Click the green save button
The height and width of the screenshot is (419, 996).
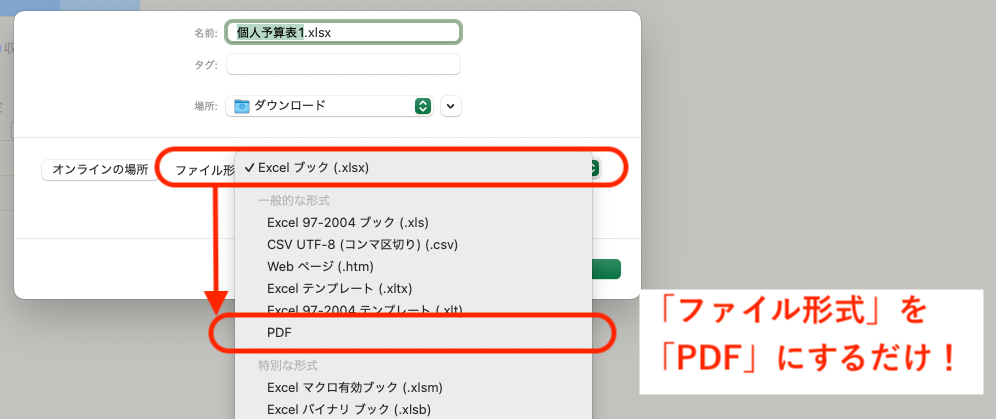pos(606,269)
